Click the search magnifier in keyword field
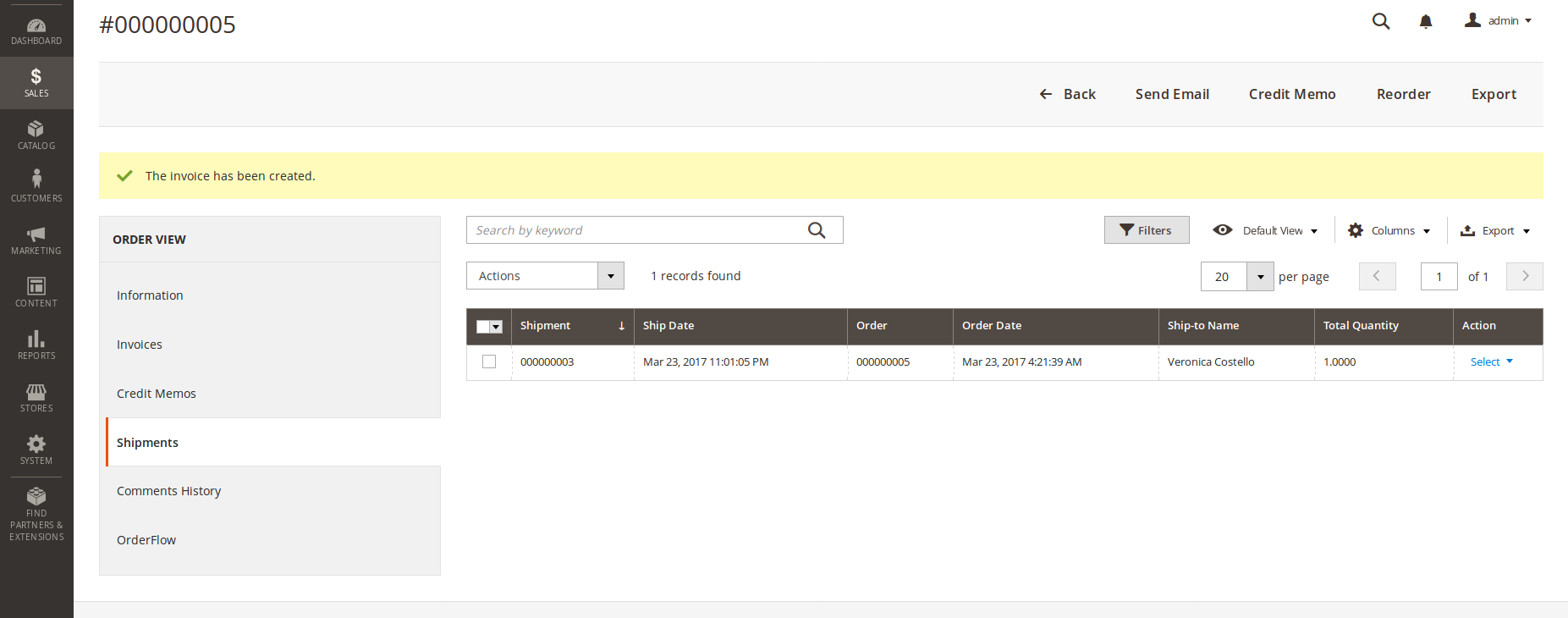 (x=817, y=230)
